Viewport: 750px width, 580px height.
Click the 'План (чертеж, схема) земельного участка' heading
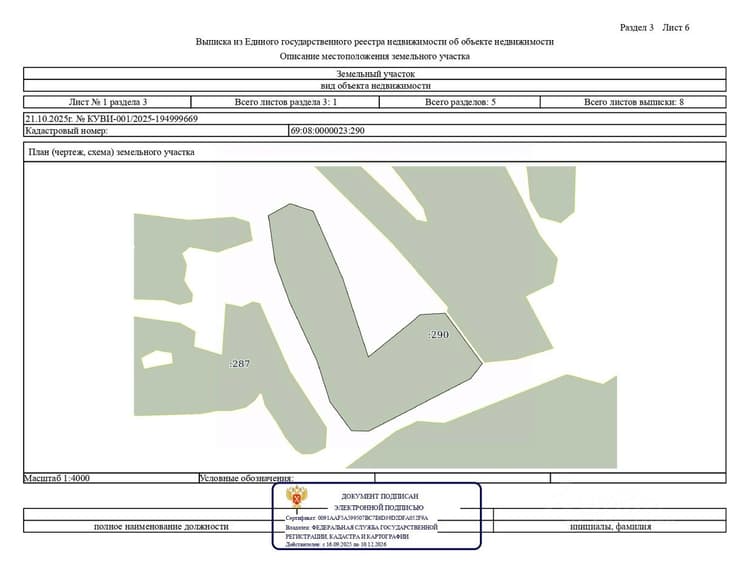pyautogui.click(x=111, y=152)
